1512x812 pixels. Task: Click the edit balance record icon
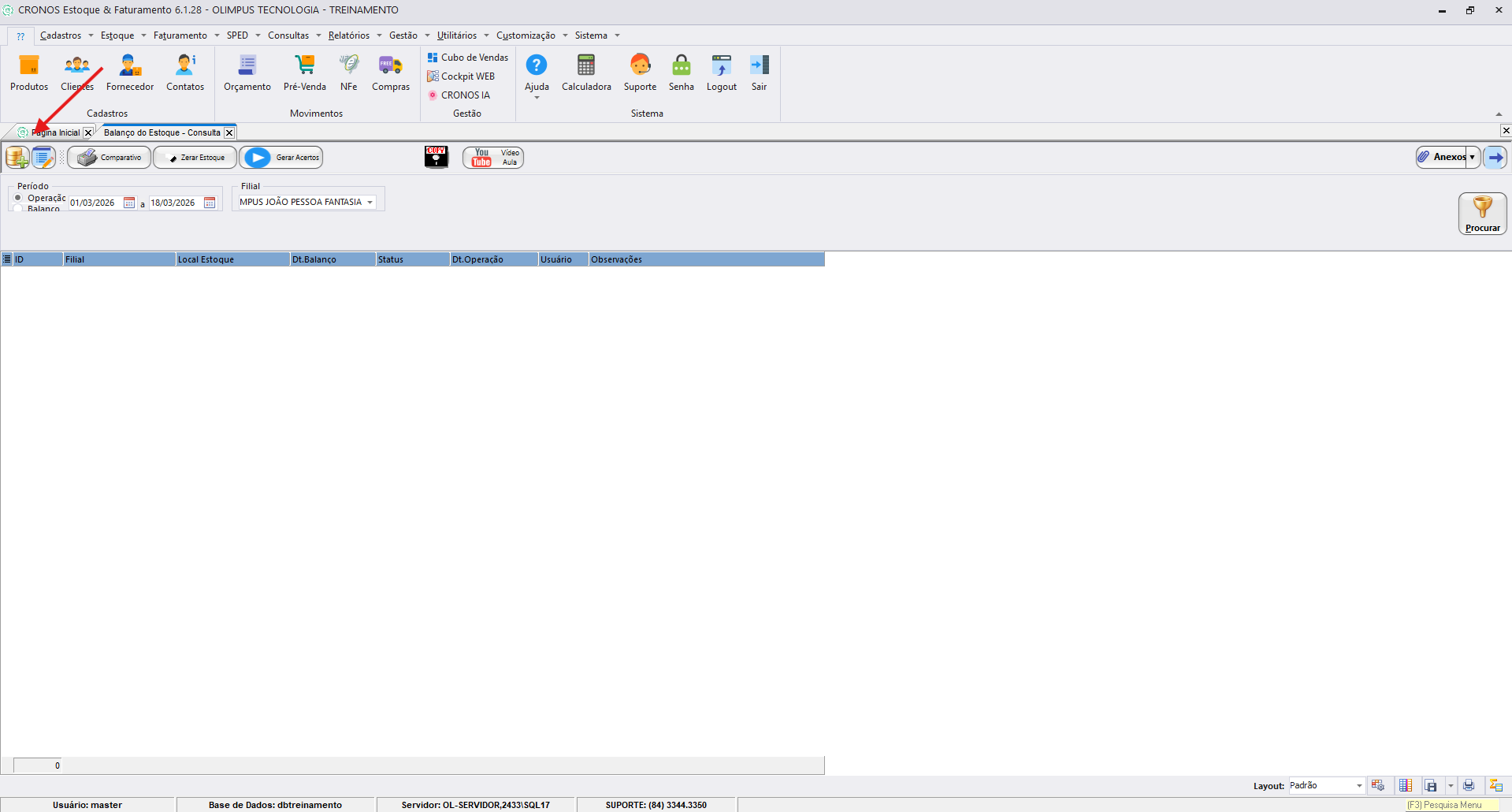43,158
